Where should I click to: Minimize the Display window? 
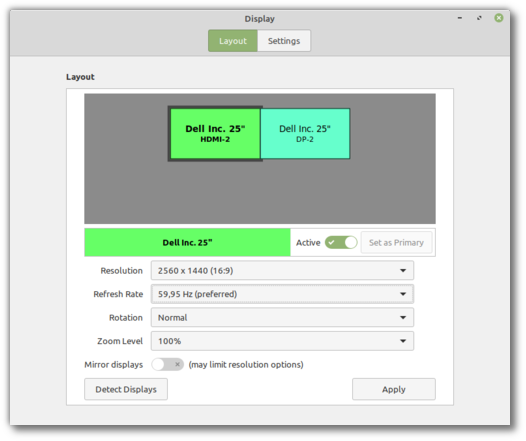[460, 18]
